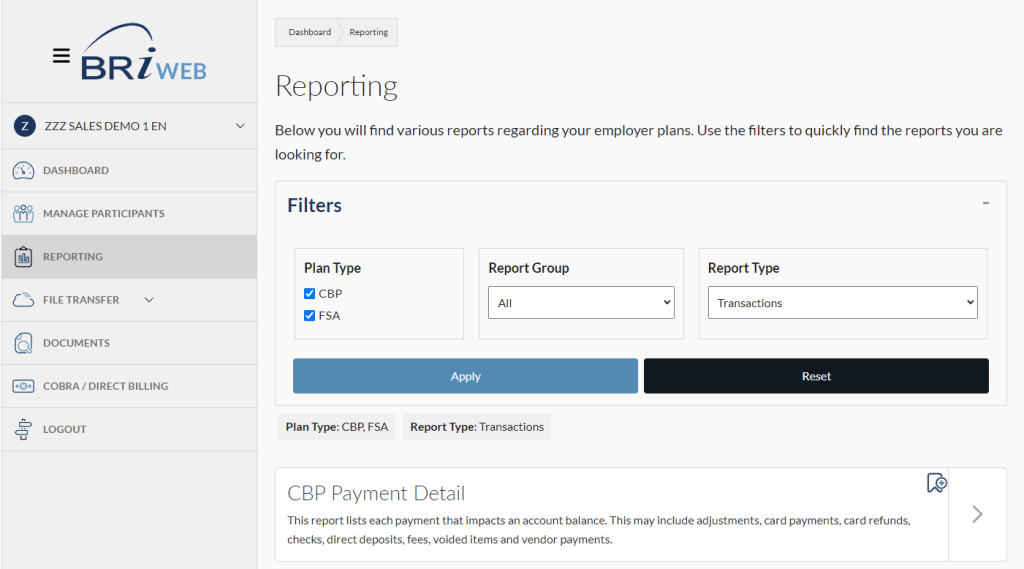Click the hamburger menu icon
This screenshot has width=1024, height=569.
tap(61, 56)
